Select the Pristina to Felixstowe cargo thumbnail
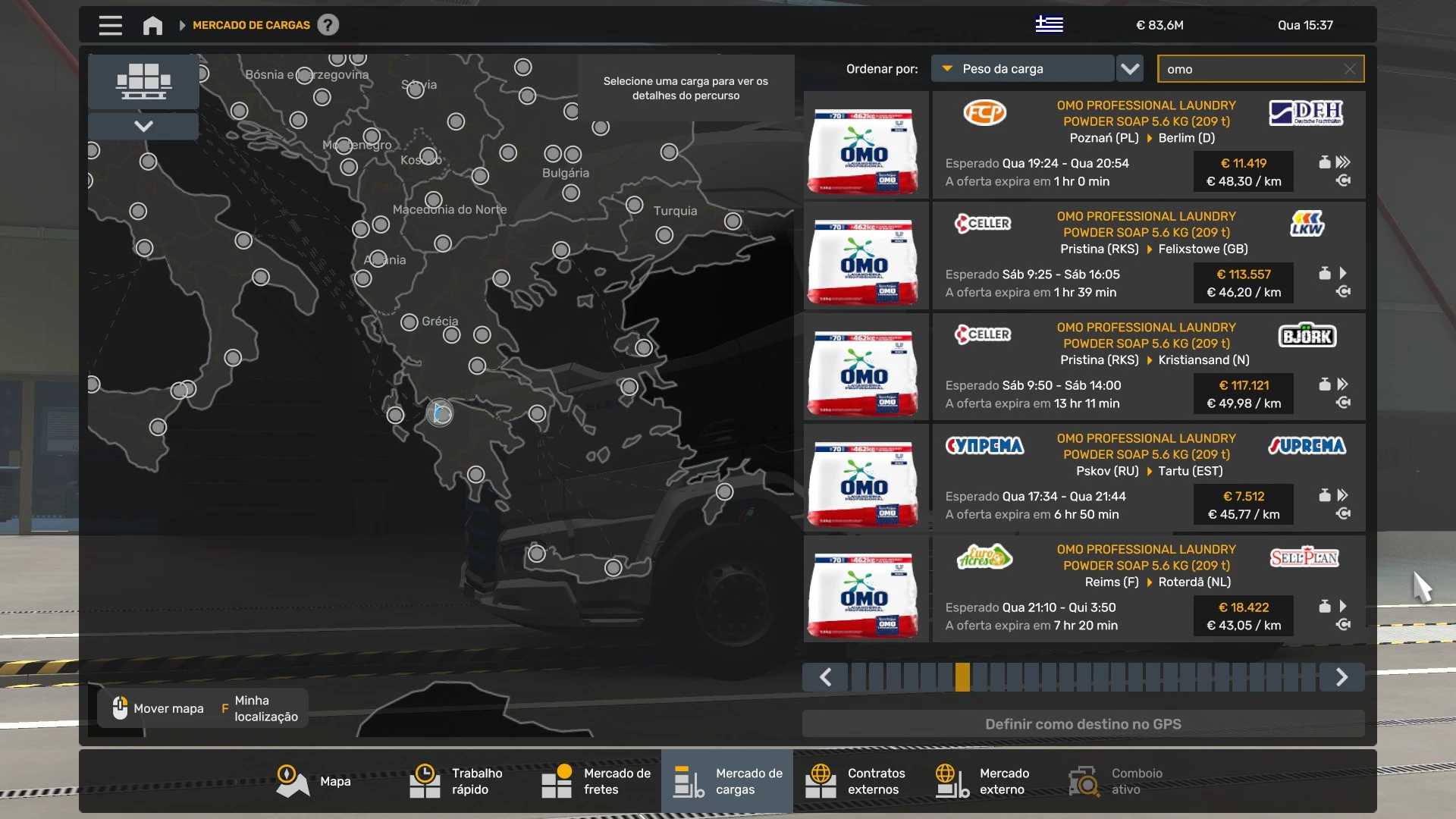1456x819 pixels. (865, 256)
